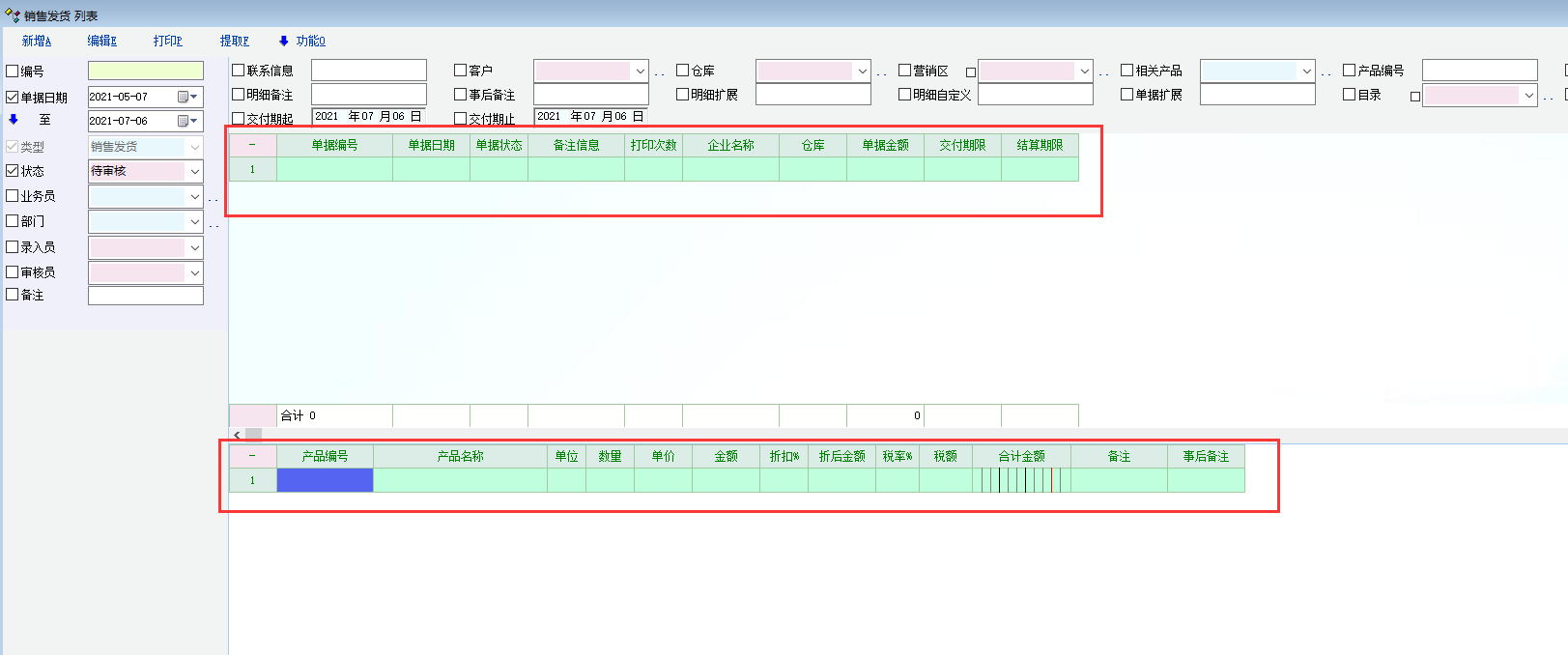Click the blue highlighted 产品编号 cell
1568x655 pixels.
coord(325,480)
